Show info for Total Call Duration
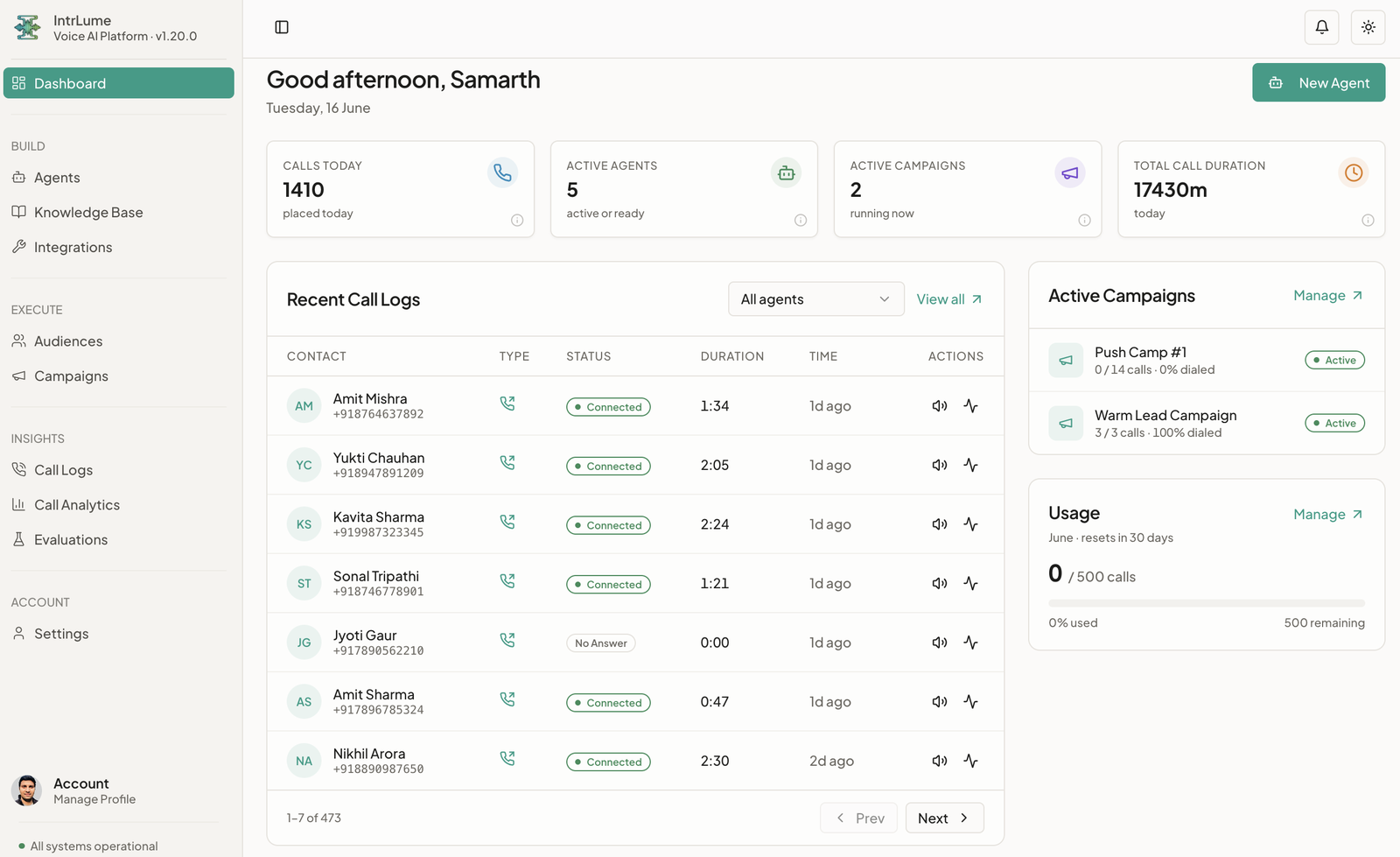The height and width of the screenshot is (857, 1400). coord(1368,221)
